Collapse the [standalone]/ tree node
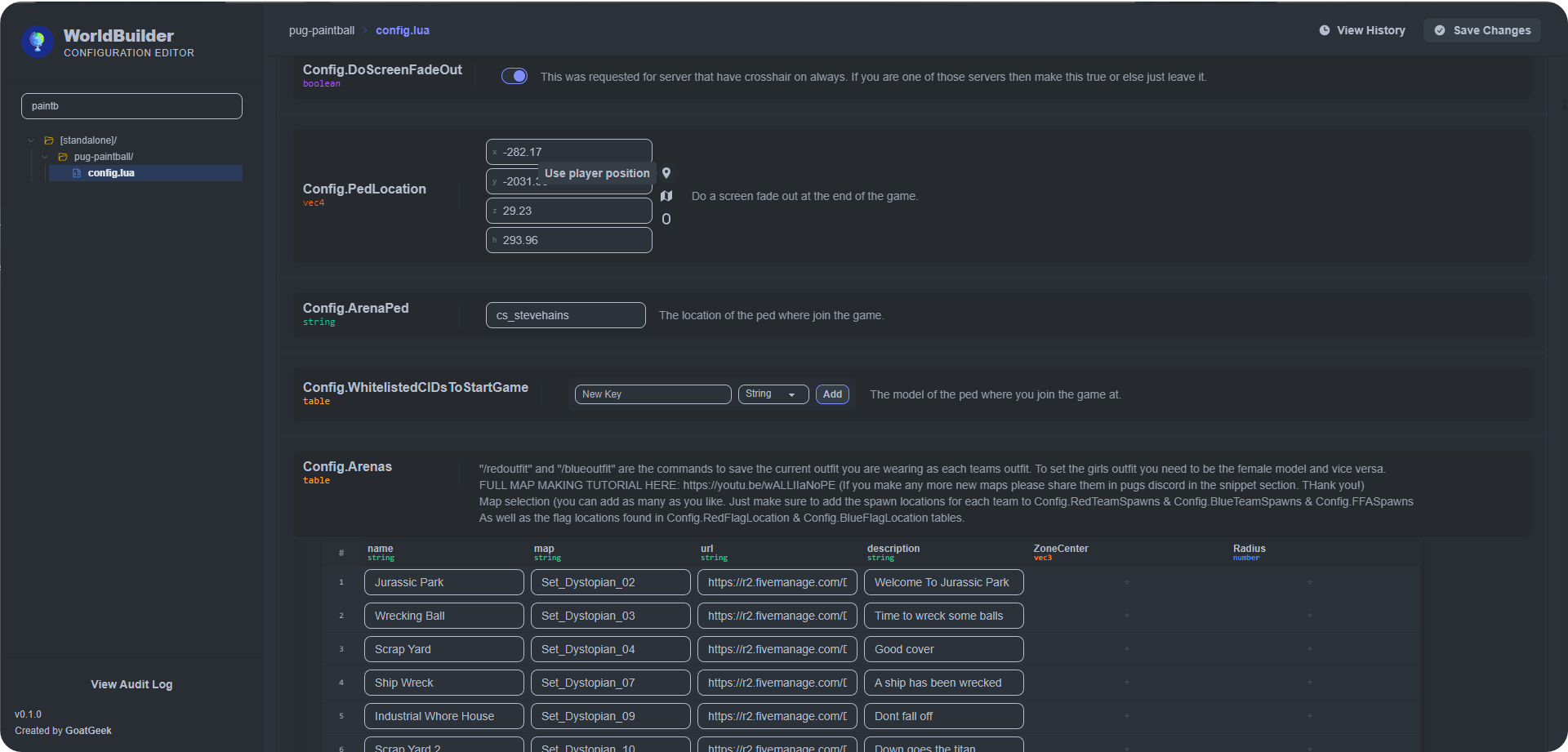 (x=31, y=140)
